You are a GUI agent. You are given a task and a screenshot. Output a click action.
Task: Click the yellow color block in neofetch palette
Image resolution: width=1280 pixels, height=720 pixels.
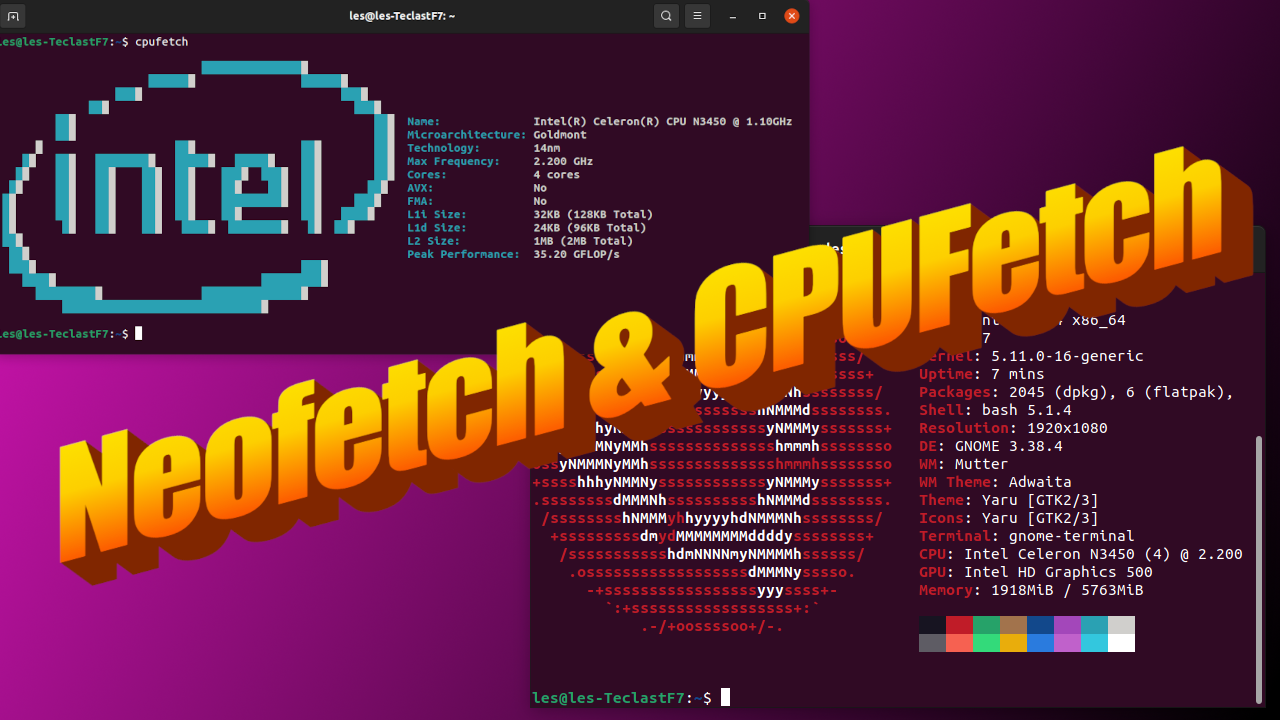pyautogui.click(x=1013, y=643)
